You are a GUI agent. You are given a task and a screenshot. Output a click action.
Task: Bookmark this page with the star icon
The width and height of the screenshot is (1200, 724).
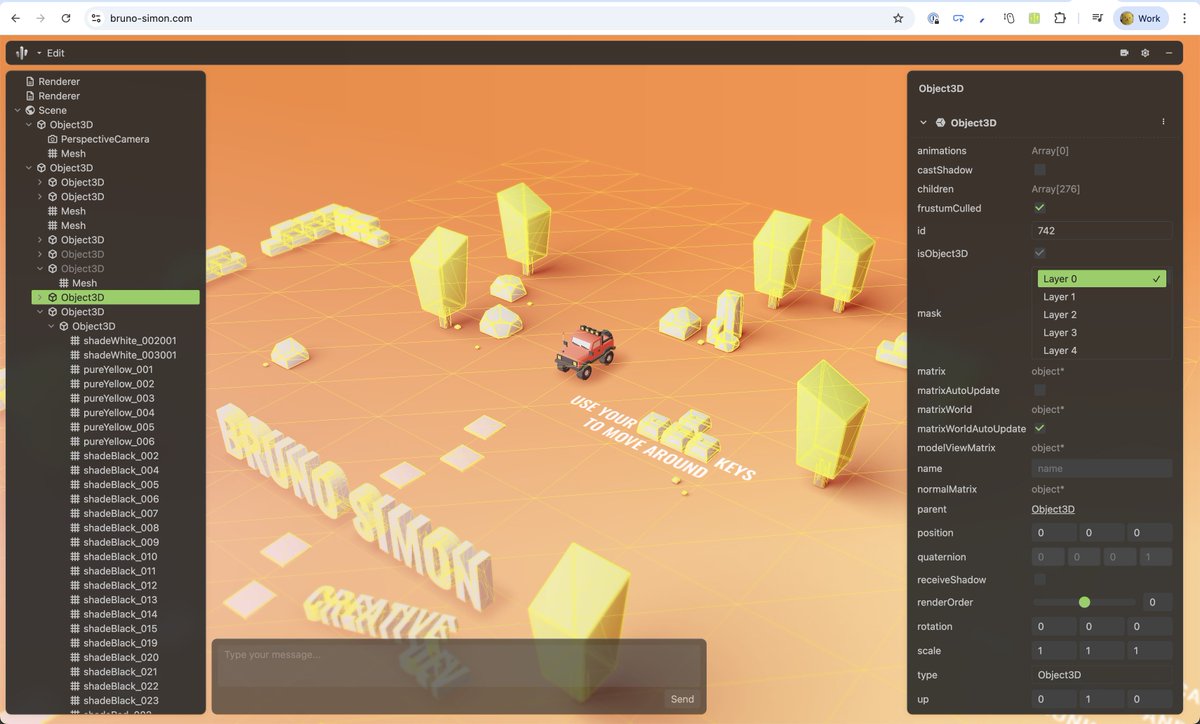tap(898, 18)
